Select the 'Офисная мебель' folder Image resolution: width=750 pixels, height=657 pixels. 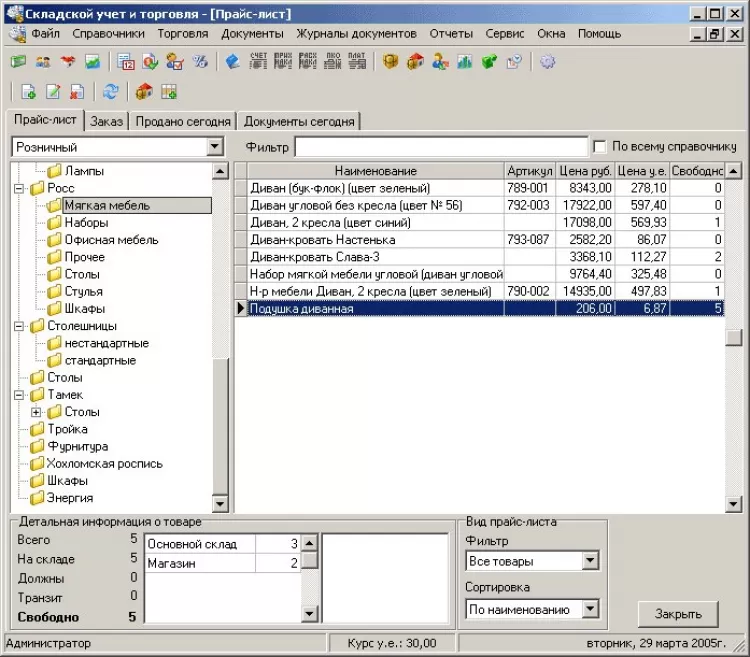pyautogui.click(x=111, y=240)
